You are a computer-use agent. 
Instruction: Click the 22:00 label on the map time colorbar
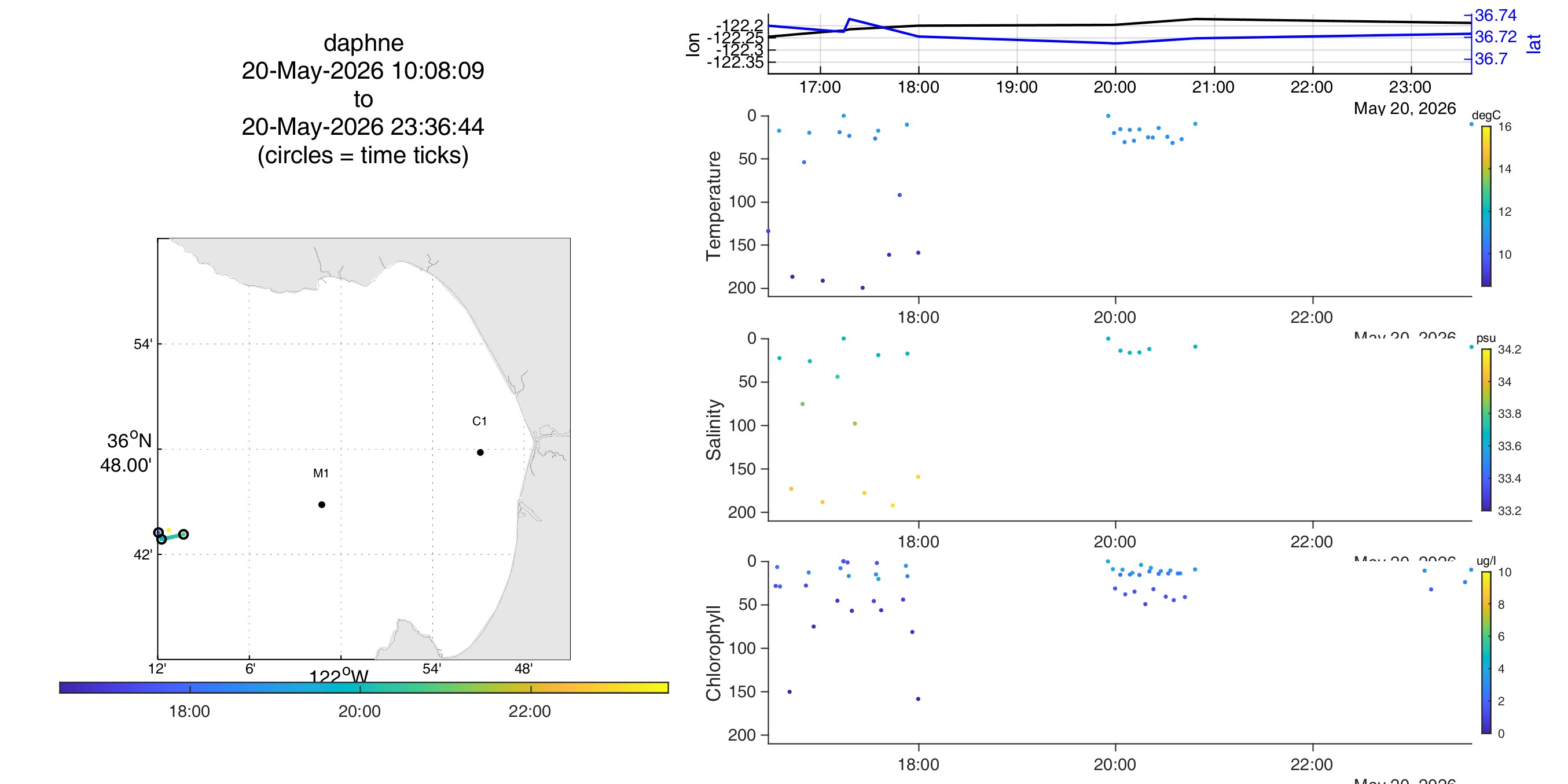(530, 711)
